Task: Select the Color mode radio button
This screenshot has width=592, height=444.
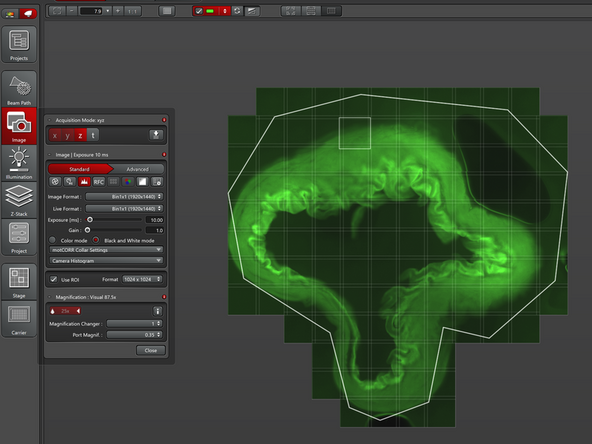Action: click(52, 240)
